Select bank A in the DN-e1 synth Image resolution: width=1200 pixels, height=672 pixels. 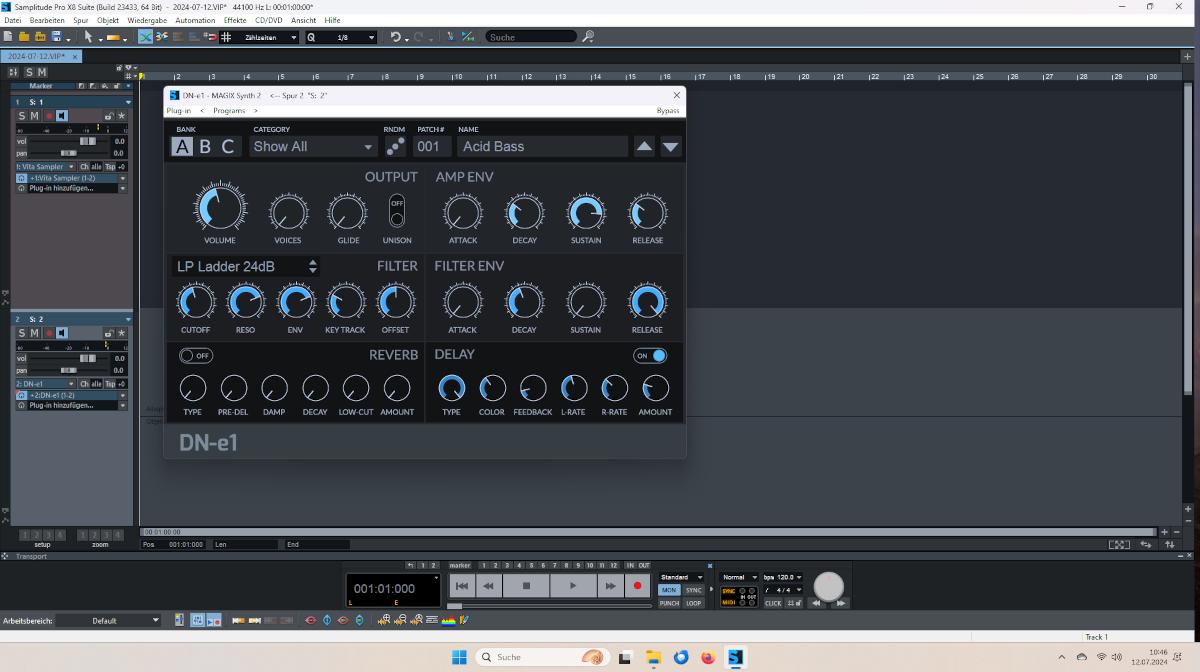182,147
